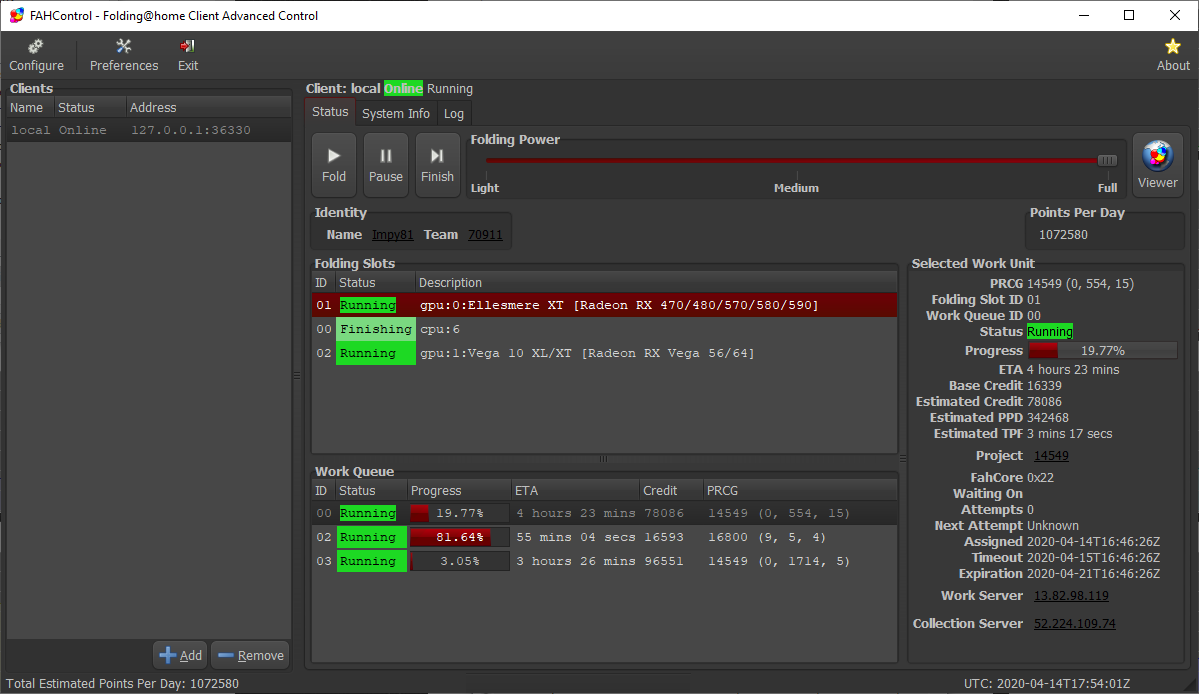Open project 14549 link
The width and height of the screenshot is (1199, 694).
[x=1051, y=456]
